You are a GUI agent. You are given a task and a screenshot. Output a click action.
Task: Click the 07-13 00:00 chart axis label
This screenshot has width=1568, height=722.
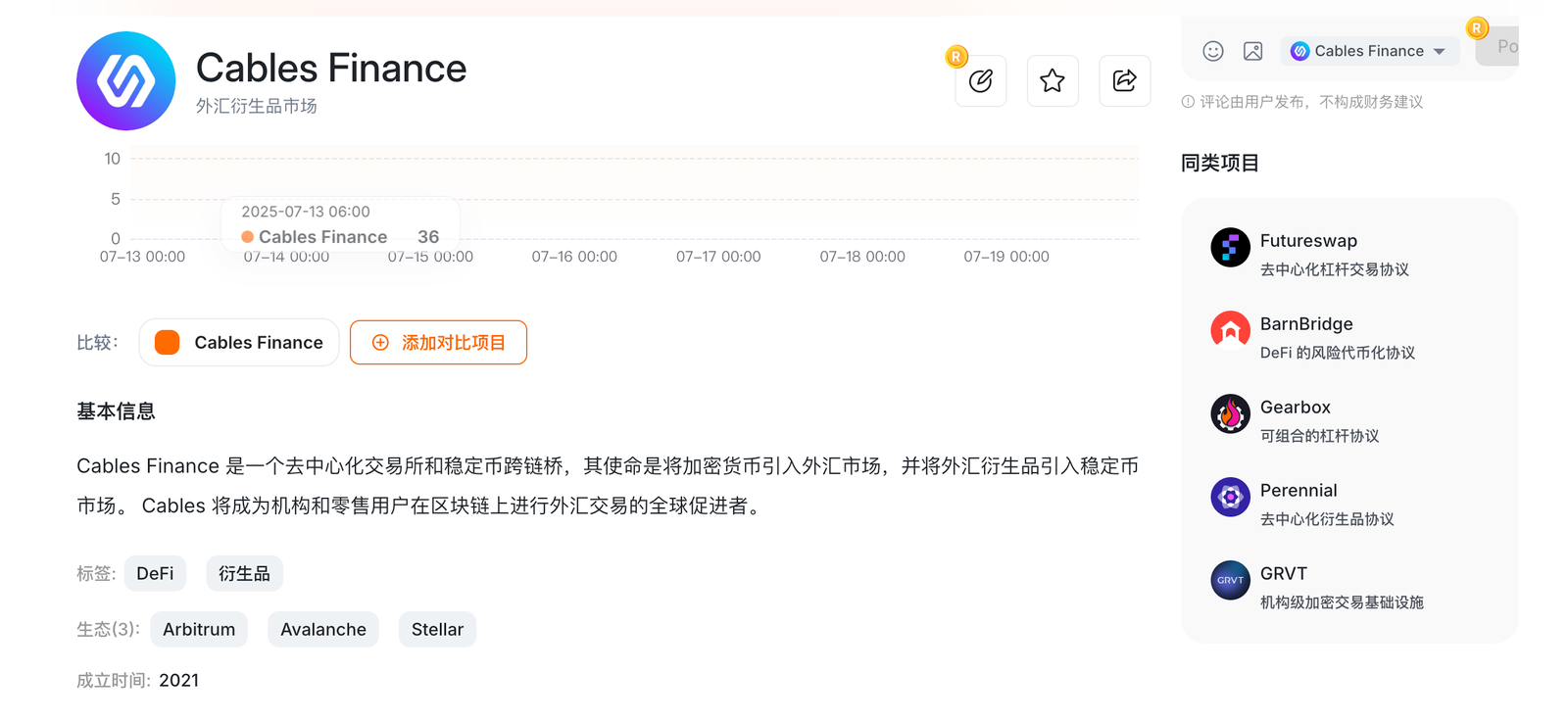coord(142,257)
